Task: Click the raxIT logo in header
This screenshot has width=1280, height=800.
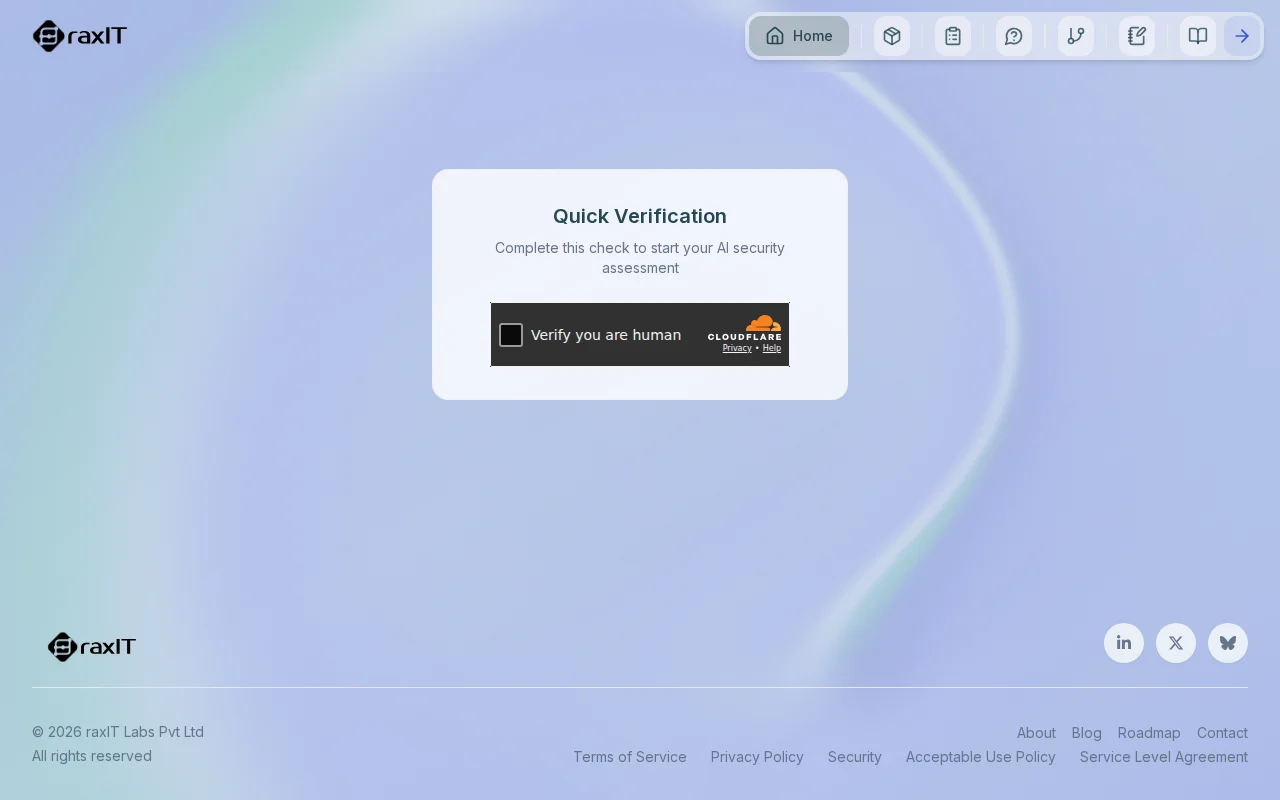Action: (x=80, y=36)
